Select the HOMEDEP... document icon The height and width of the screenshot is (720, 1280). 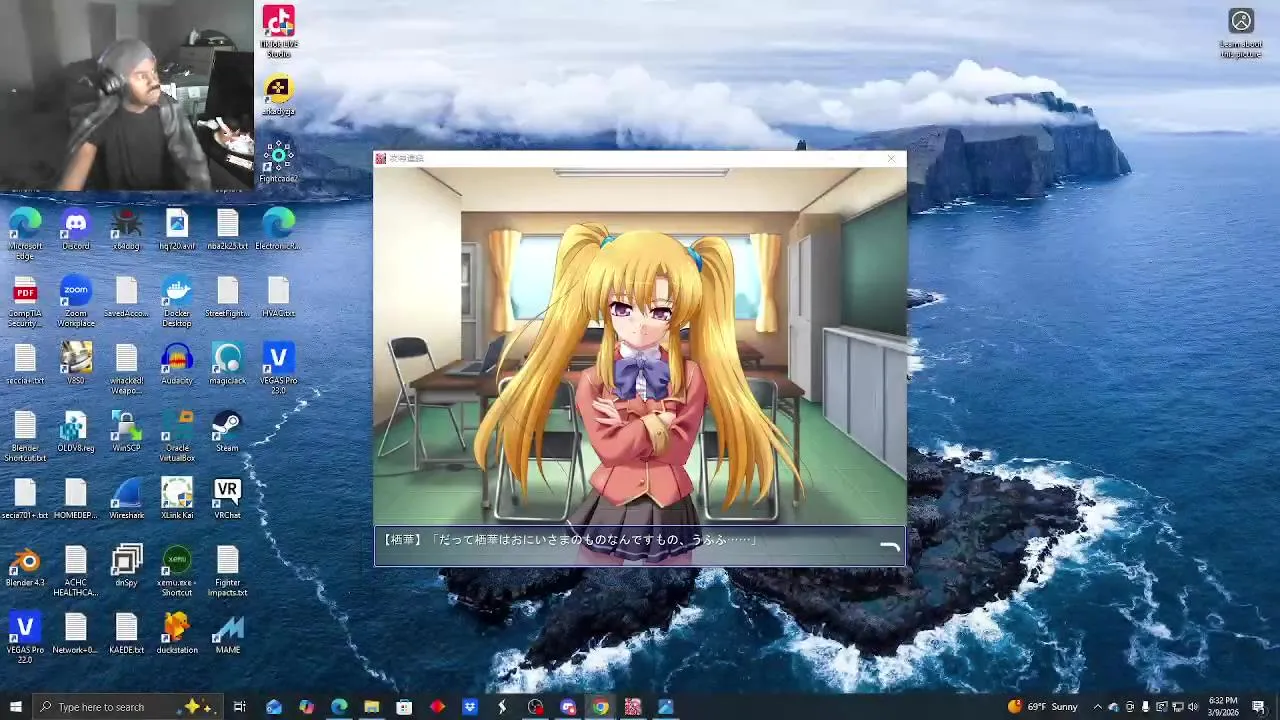click(x=76, y=498)
